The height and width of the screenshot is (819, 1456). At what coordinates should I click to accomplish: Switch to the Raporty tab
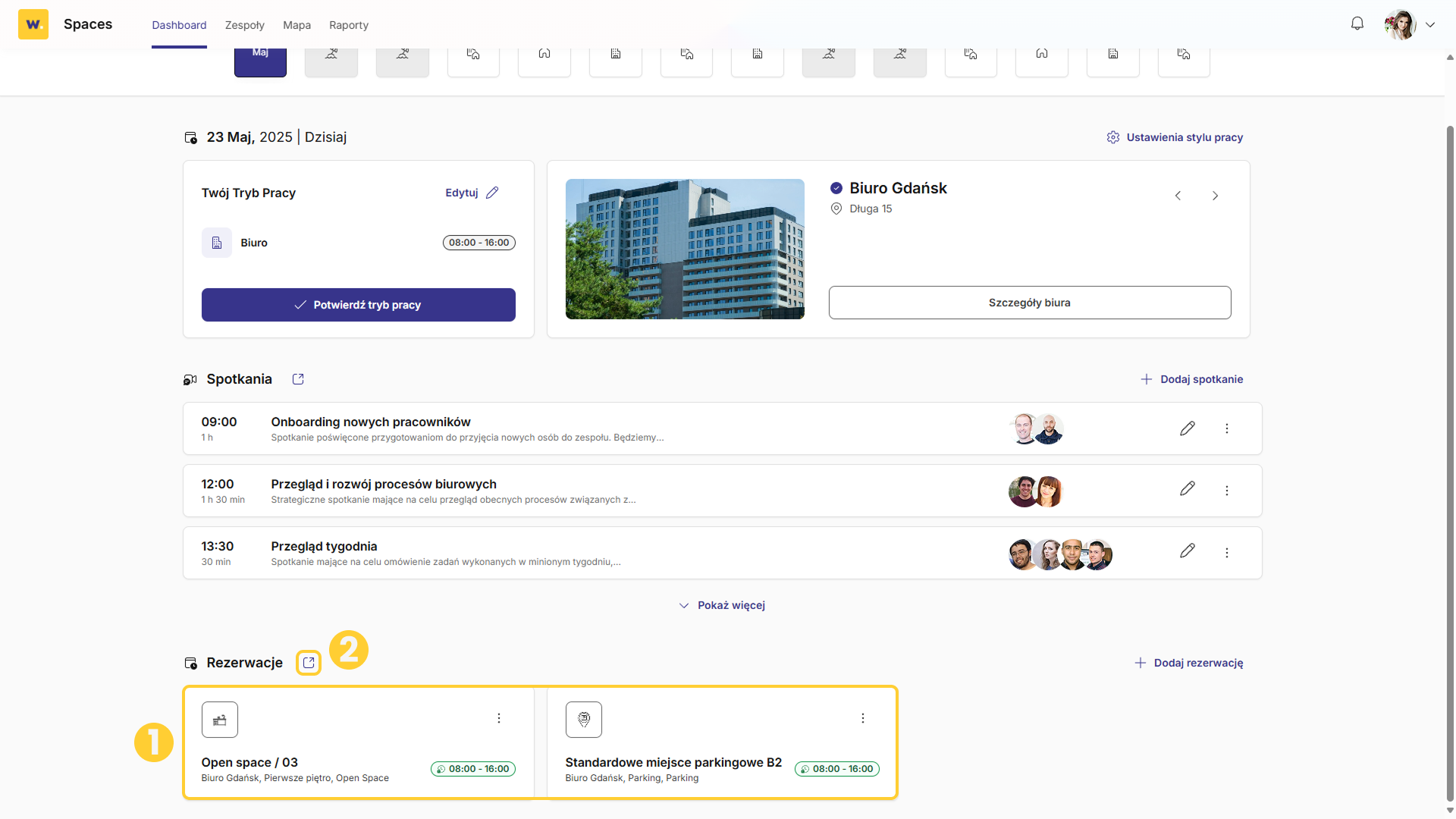point(349,25)
